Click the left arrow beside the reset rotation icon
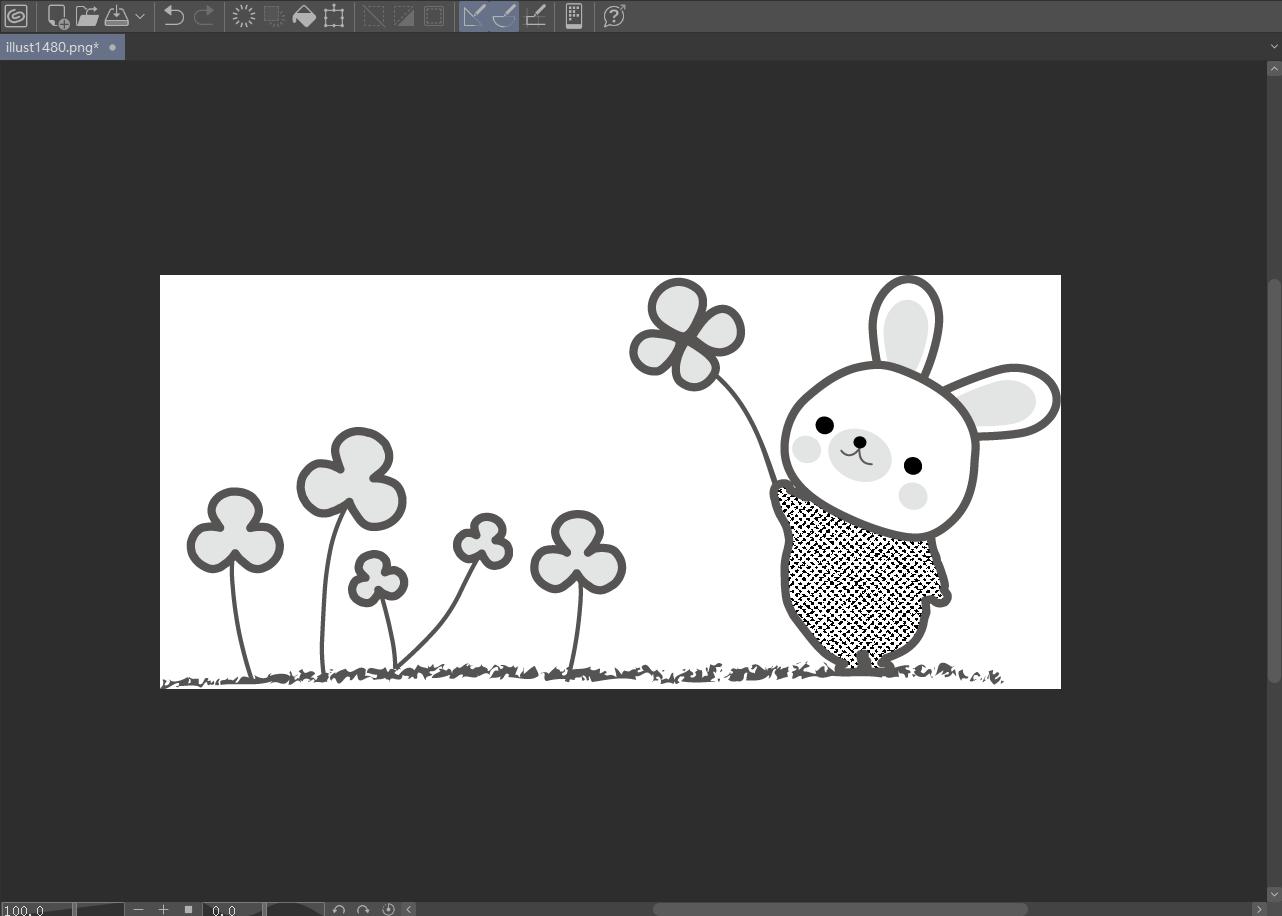This screenshot has height=916, width=1282. pos(409,909)
